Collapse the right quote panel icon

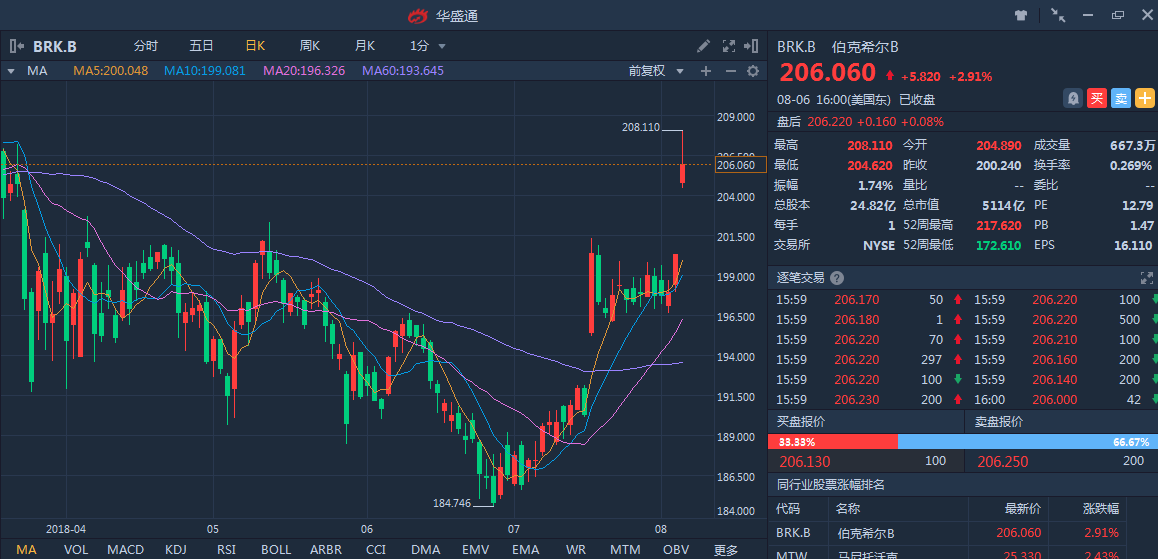pyautogui.click(x=752, y=47)
